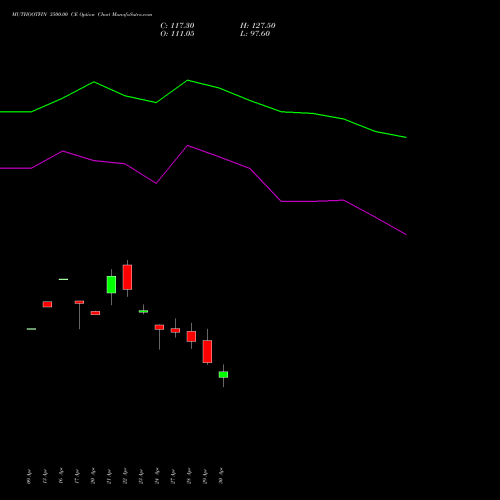The image size is (500, 500).
Task: Click the 29 Apr date label
Action: click(x=205, y=476)
